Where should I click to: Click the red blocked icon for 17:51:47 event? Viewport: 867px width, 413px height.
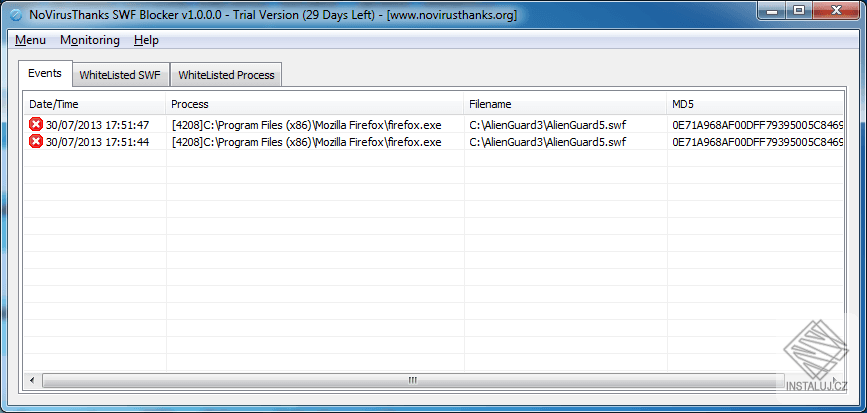36,124
